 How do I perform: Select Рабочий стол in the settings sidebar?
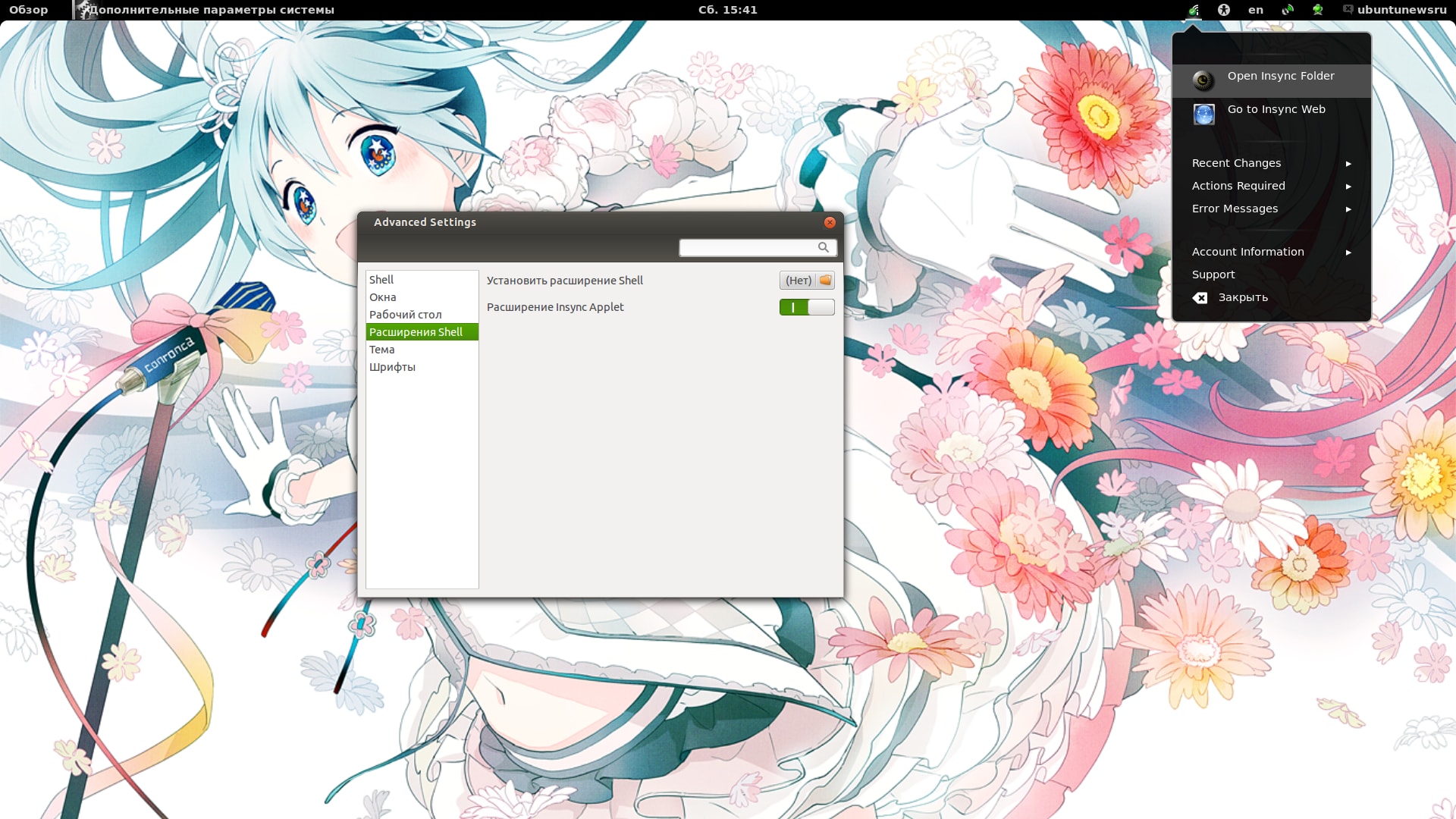click(x=422, y=315)
